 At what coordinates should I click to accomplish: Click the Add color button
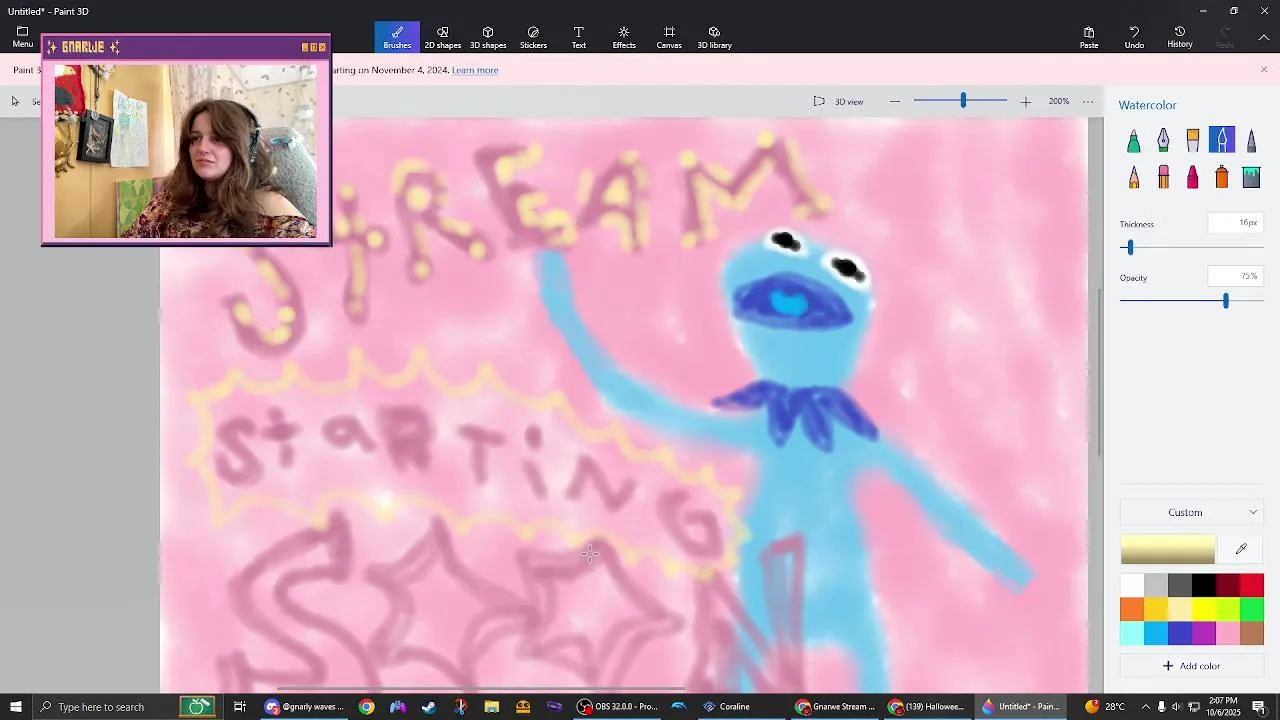1191,666
